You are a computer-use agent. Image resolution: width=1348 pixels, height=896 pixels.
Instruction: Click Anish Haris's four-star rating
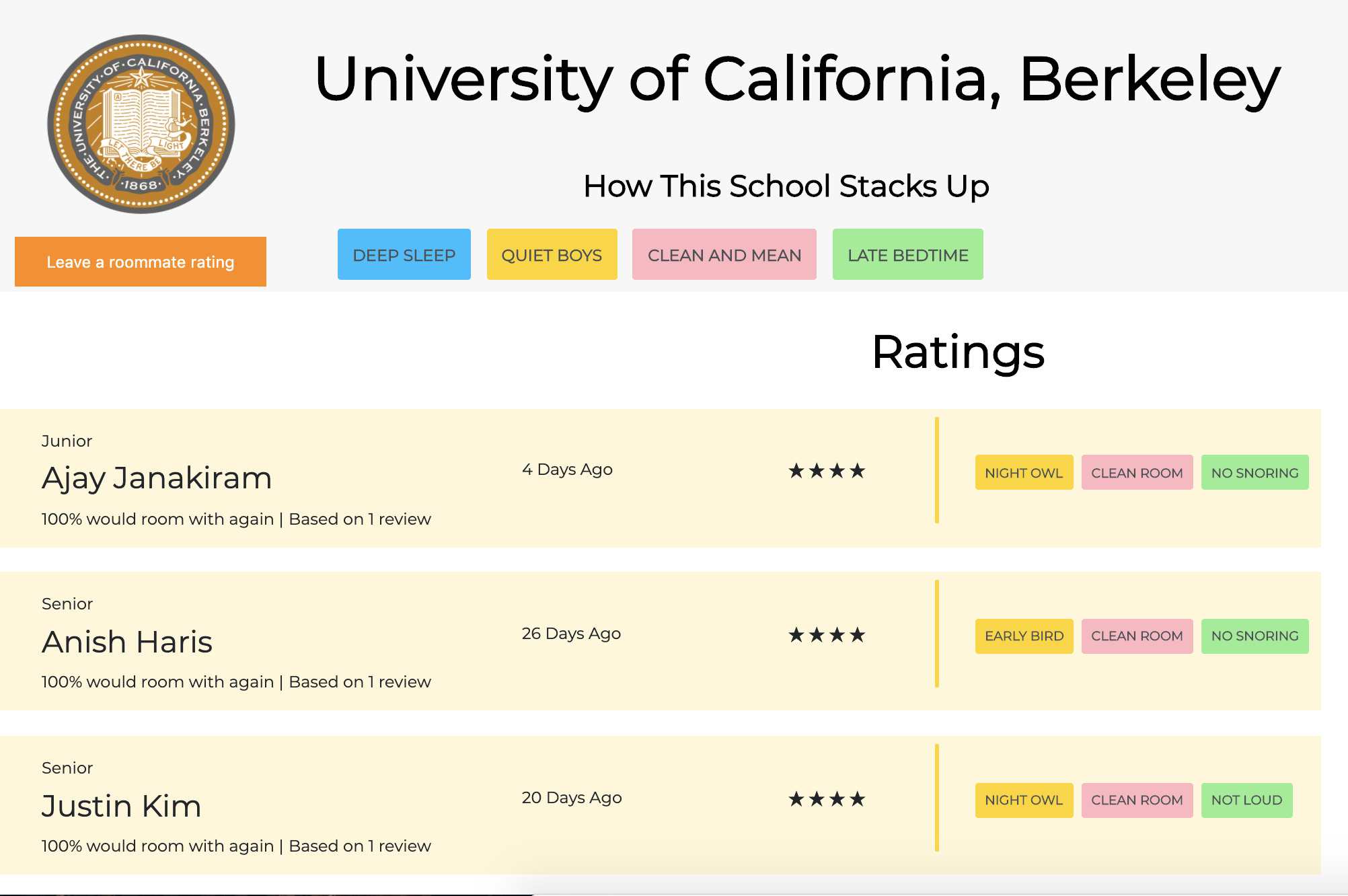[827, 635]
